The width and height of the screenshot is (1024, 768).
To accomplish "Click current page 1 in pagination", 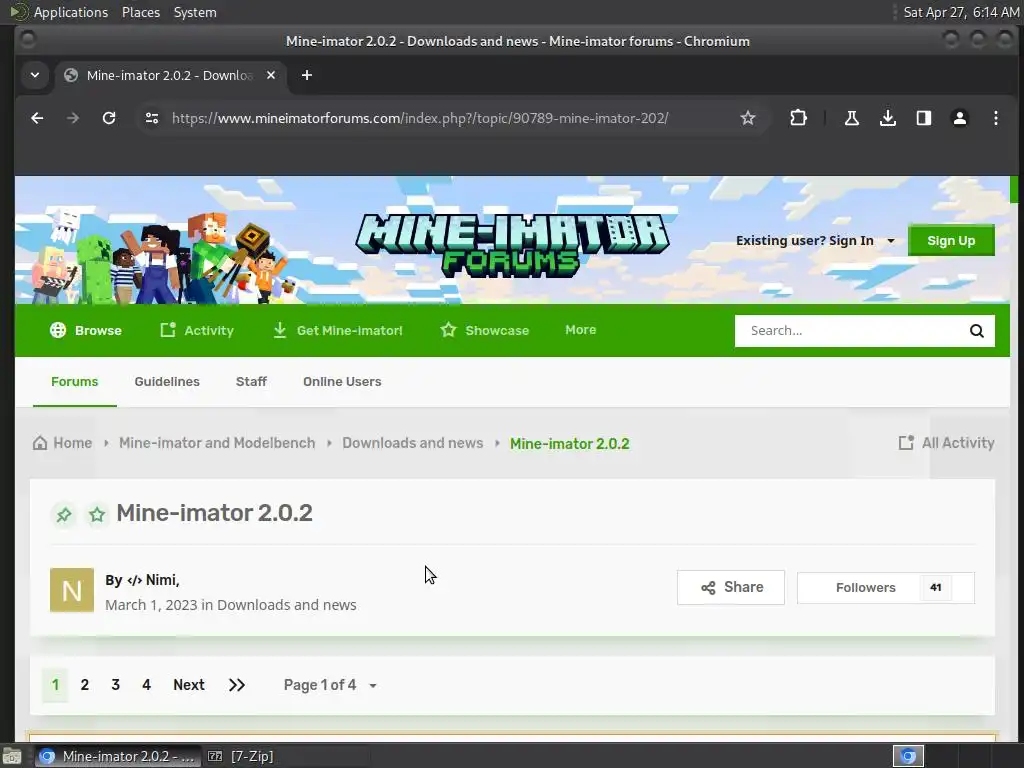I will tap(56, 684).
